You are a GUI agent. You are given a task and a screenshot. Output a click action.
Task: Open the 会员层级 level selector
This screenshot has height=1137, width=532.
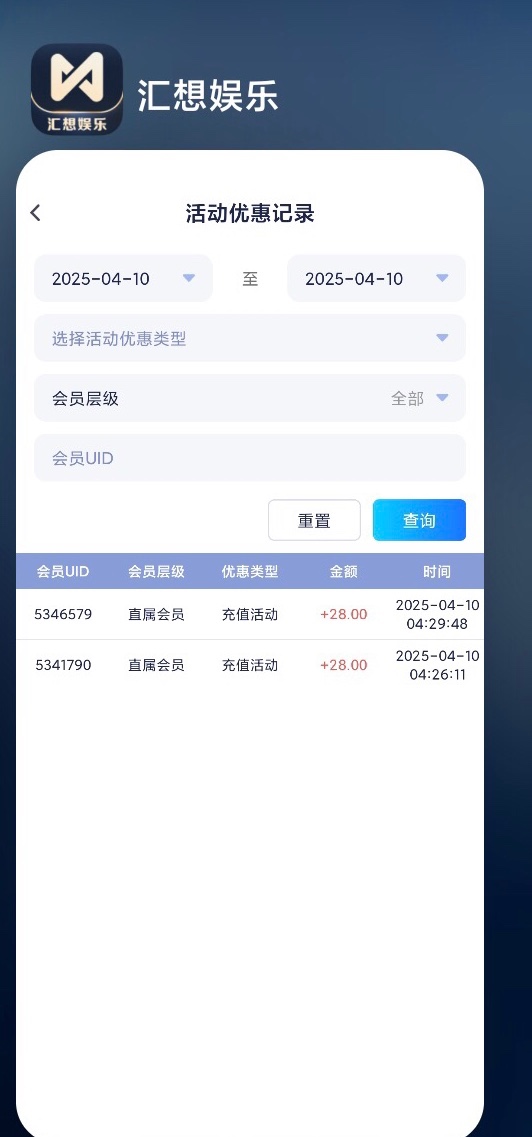pos(250,398)
